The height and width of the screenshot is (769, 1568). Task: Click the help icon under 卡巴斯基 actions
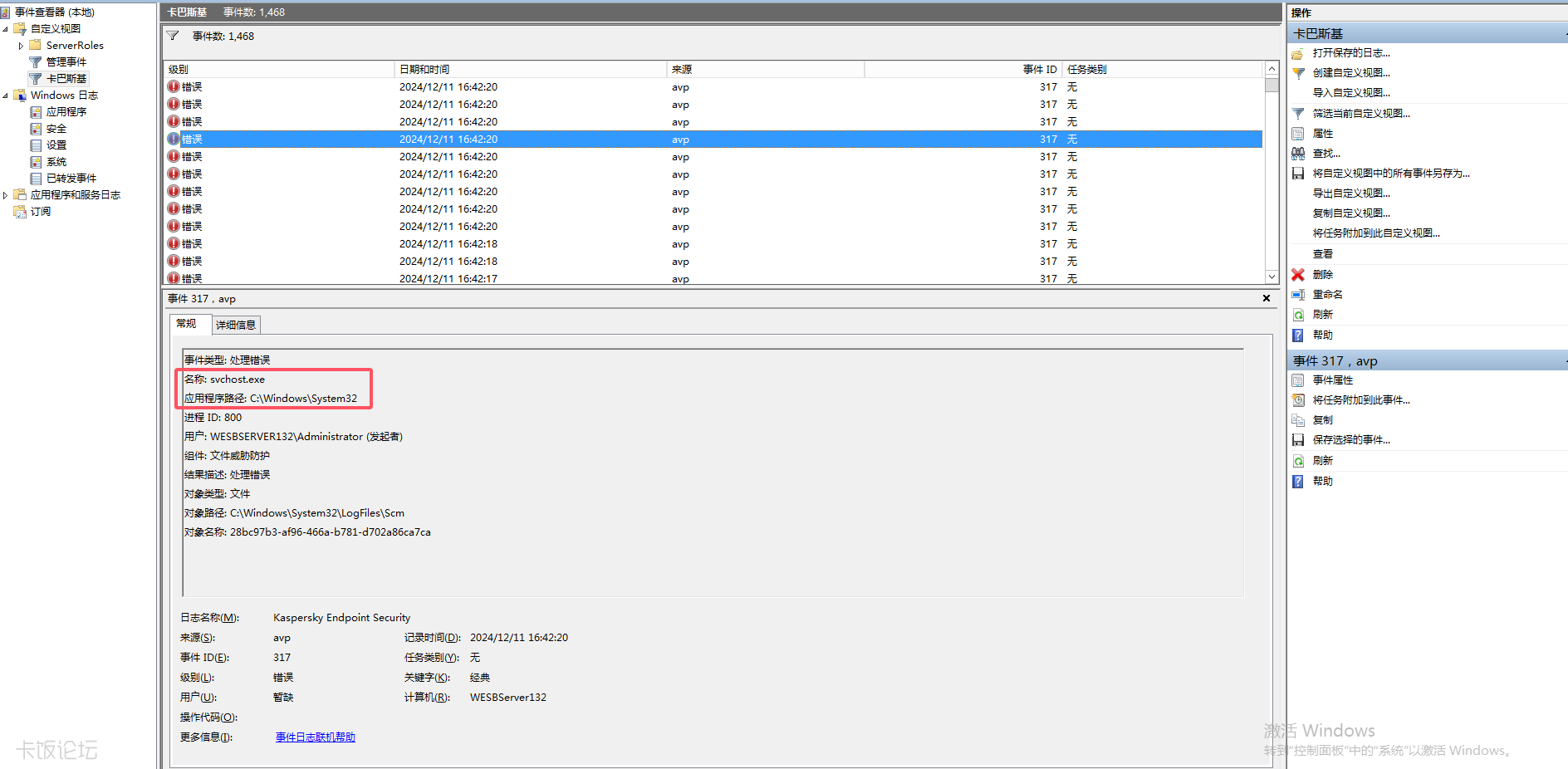point(1298,336)
